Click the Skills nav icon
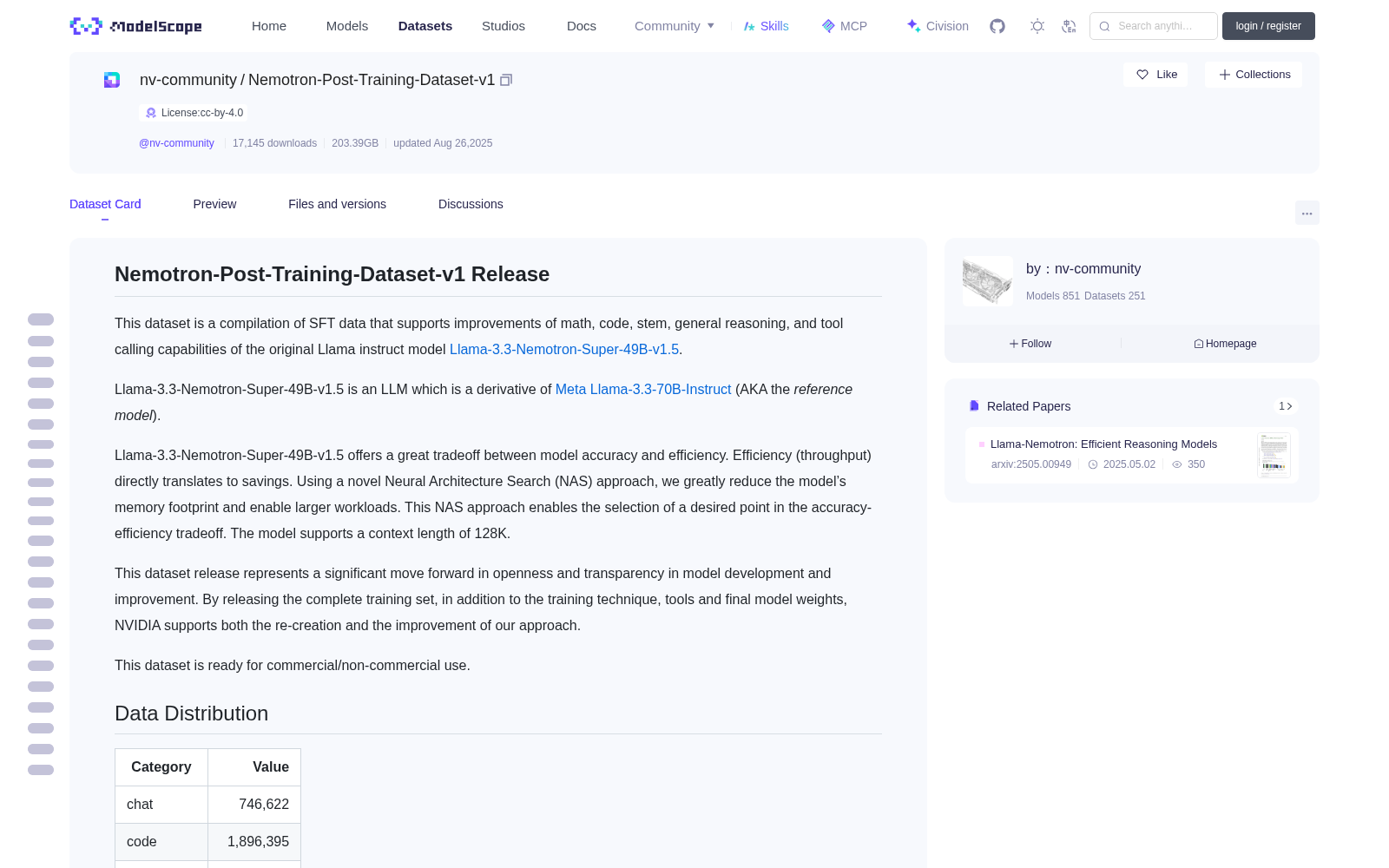The width and height of the screenshot is (1389, 868). 749,26
